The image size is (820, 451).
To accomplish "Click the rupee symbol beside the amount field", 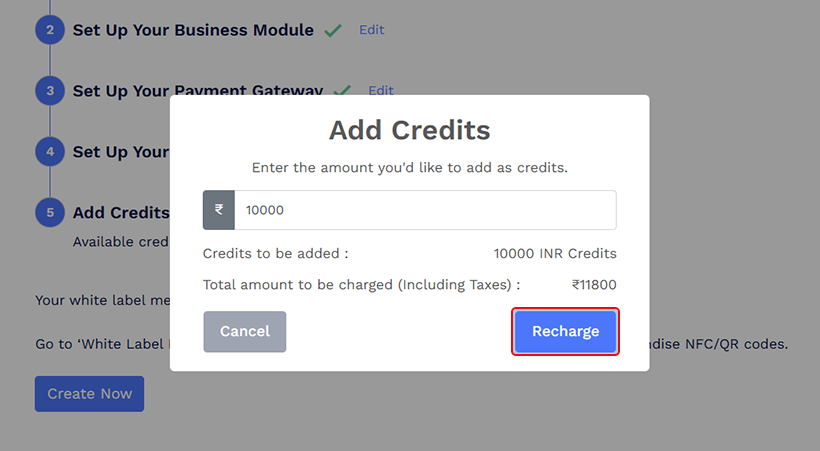I will tap(219, 210).
